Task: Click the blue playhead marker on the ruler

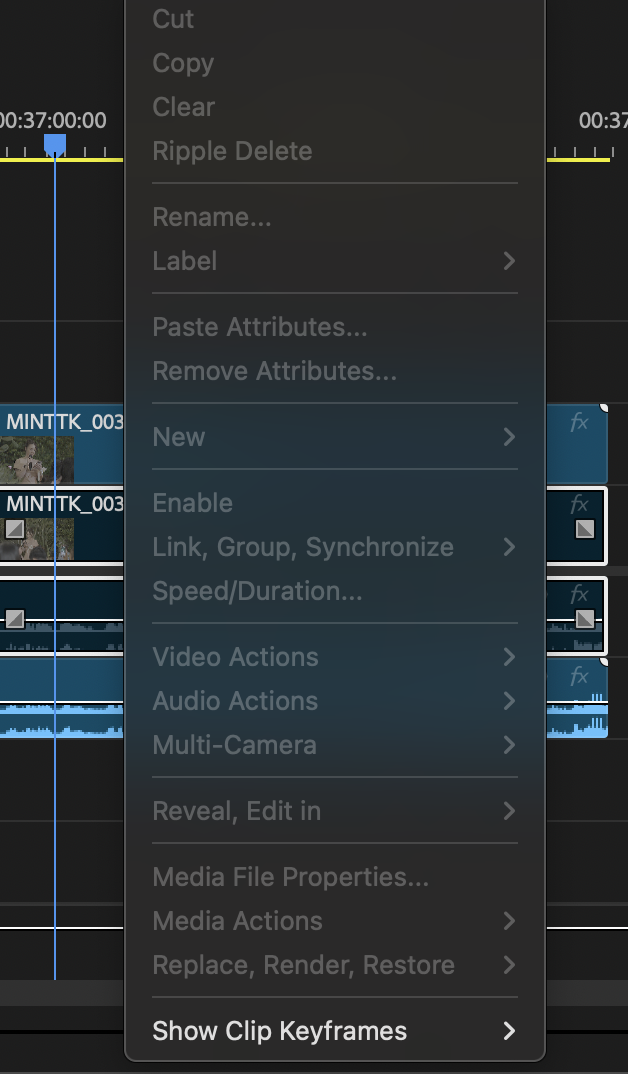Action: point(55,145)
